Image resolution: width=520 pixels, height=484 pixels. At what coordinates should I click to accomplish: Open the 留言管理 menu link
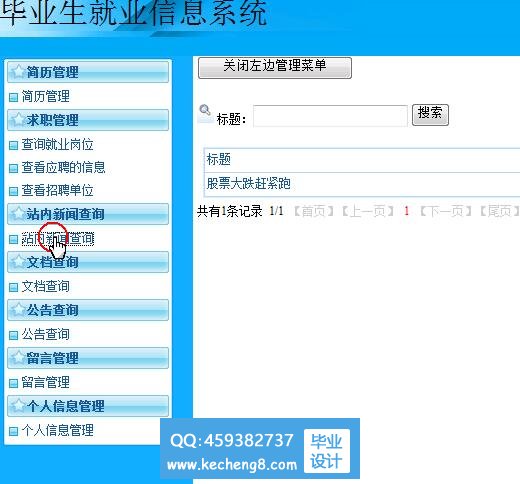click(46, 382)
